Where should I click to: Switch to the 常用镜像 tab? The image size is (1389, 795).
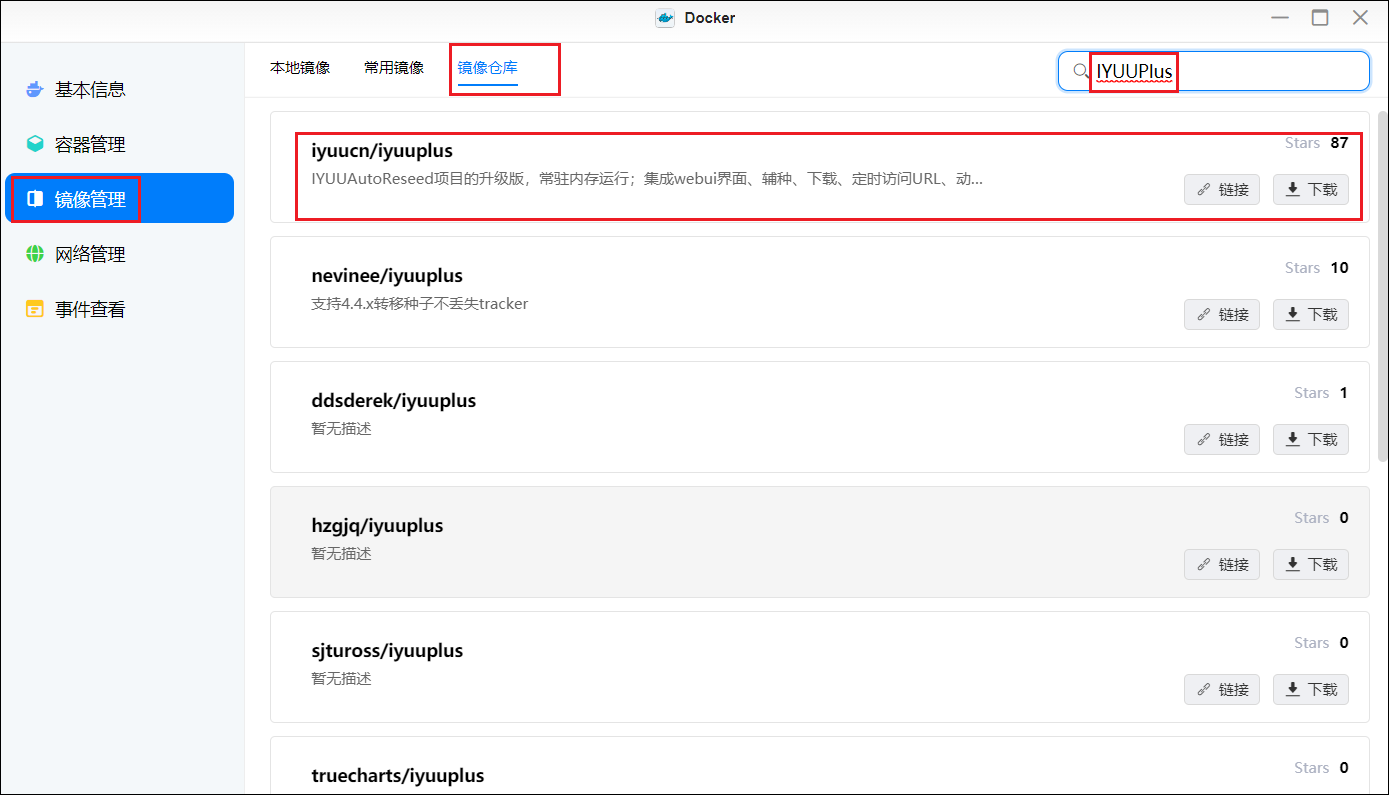click(x=394, y=68)
